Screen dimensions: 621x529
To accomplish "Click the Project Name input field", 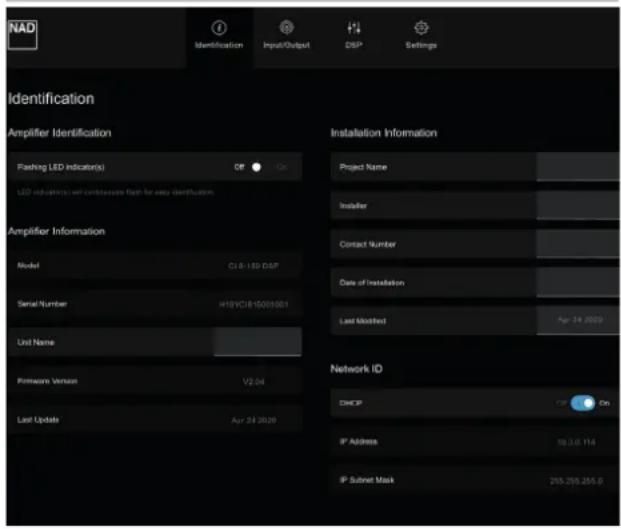I will (578, 167).
